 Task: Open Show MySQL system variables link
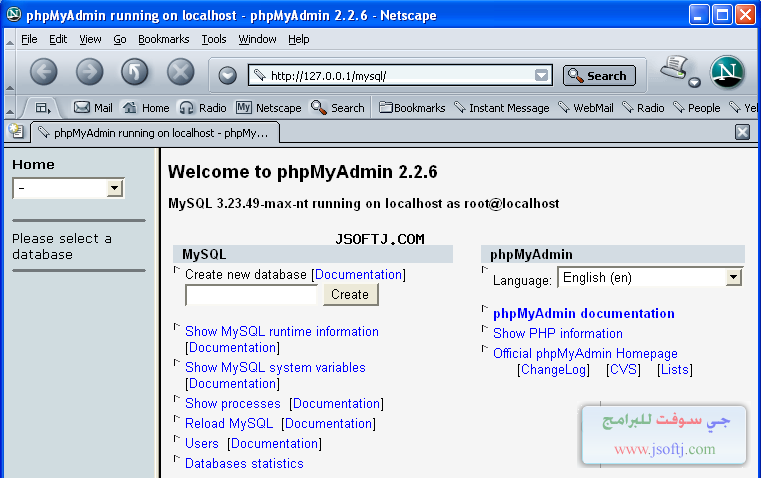pyautogui.click(x=275, y=367)
